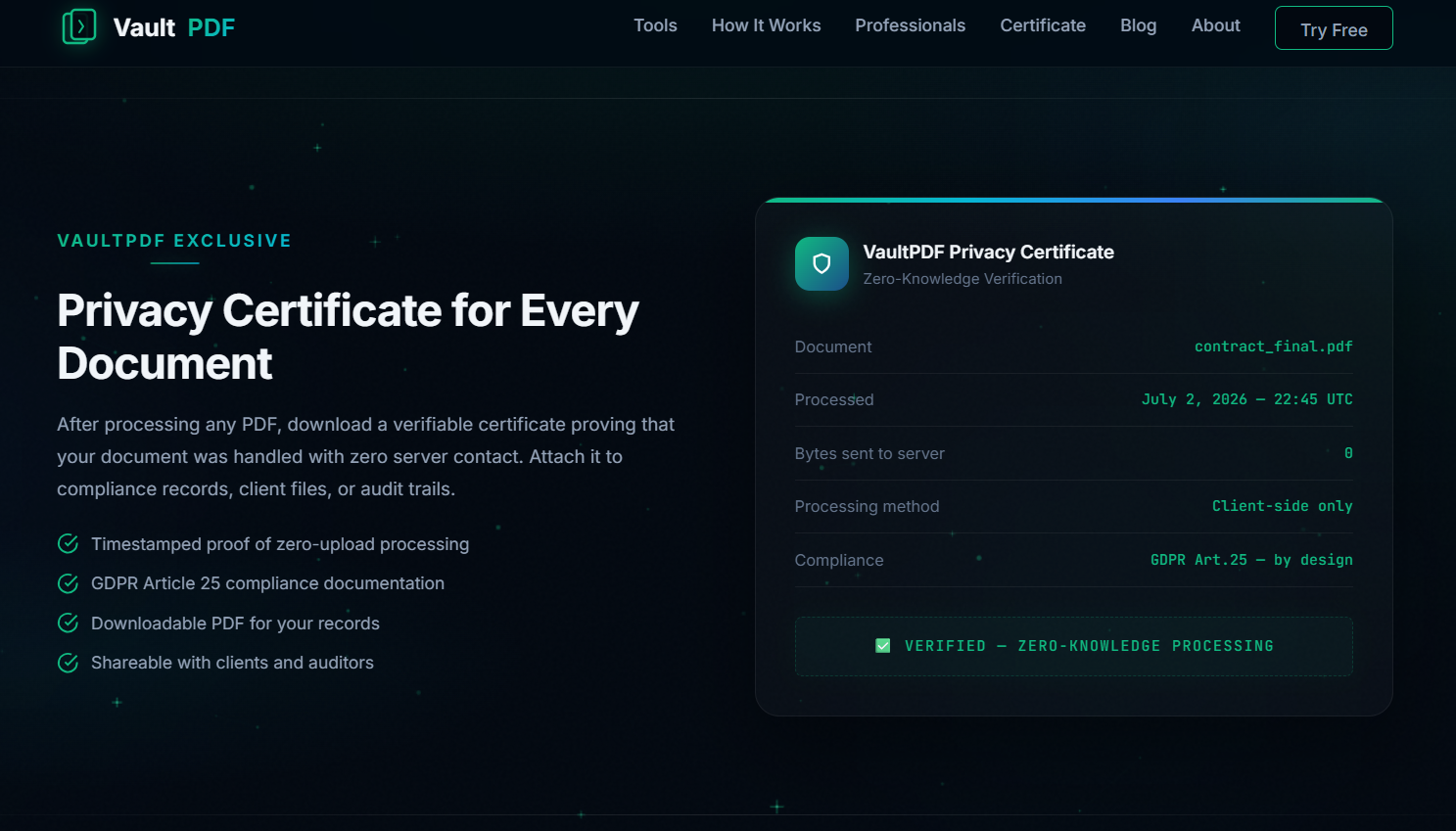Image resolution: width=1456 pixels, height=831 pixels.
Task: Click the Bytes sent to server label
Action: pyautogui.click(x=869, y=453)
